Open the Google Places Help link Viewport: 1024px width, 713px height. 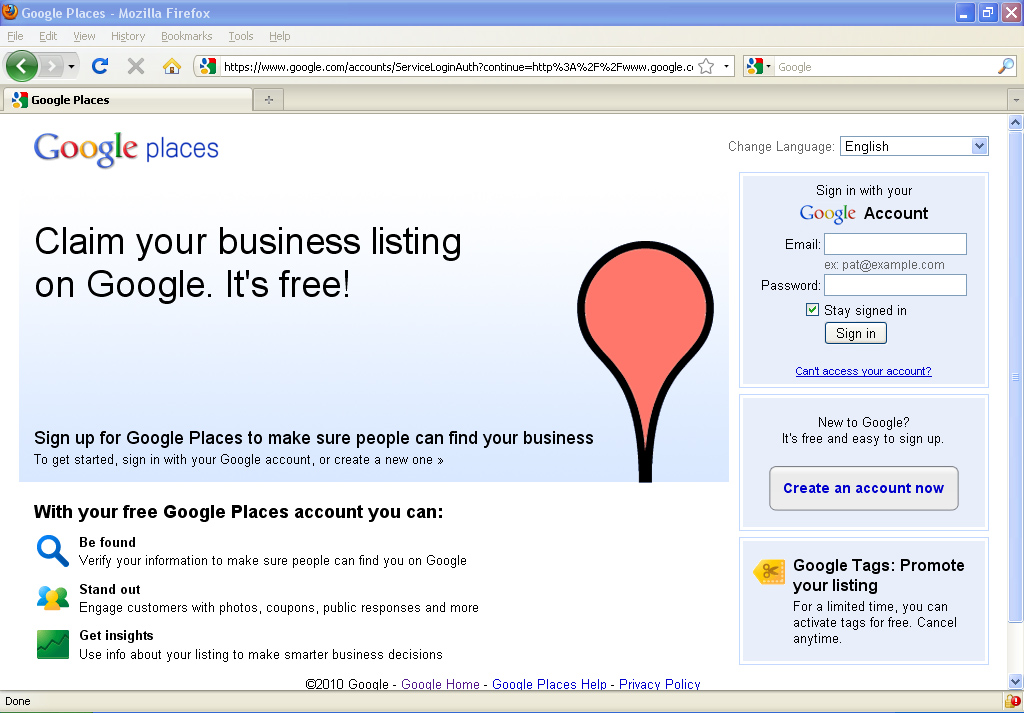point(549,684)
